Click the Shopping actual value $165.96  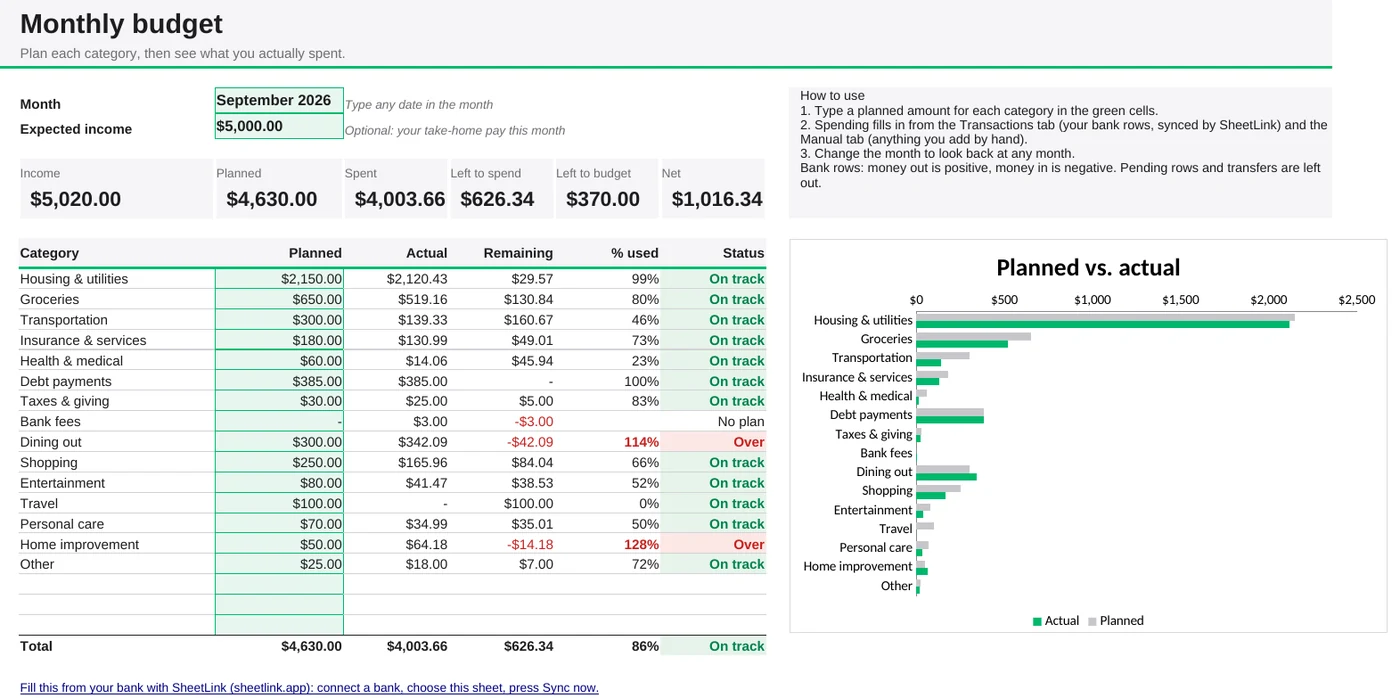point(422,463)
